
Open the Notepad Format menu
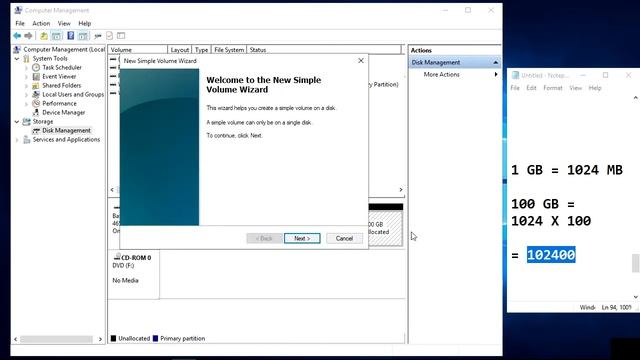click(553, 88)
